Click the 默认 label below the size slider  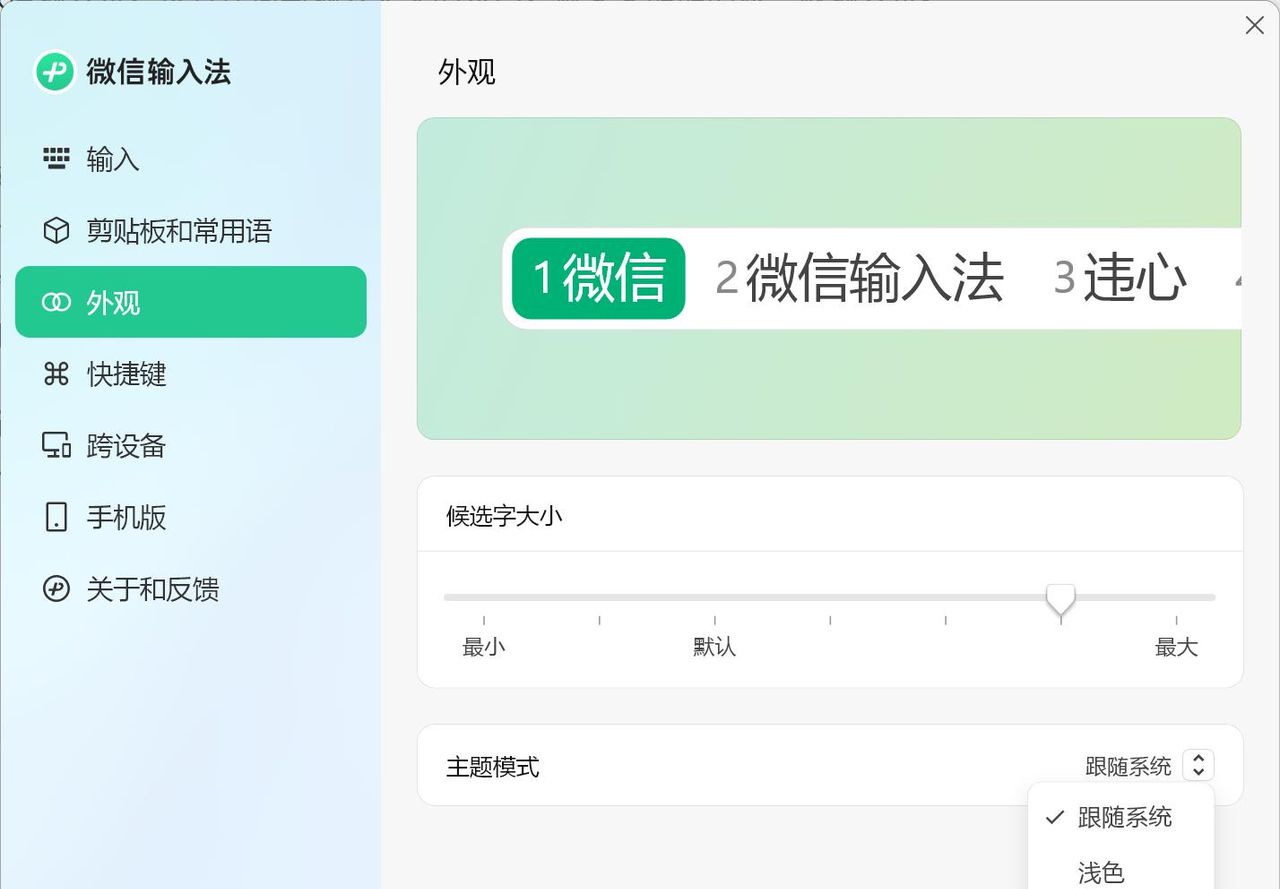point(714,647)
